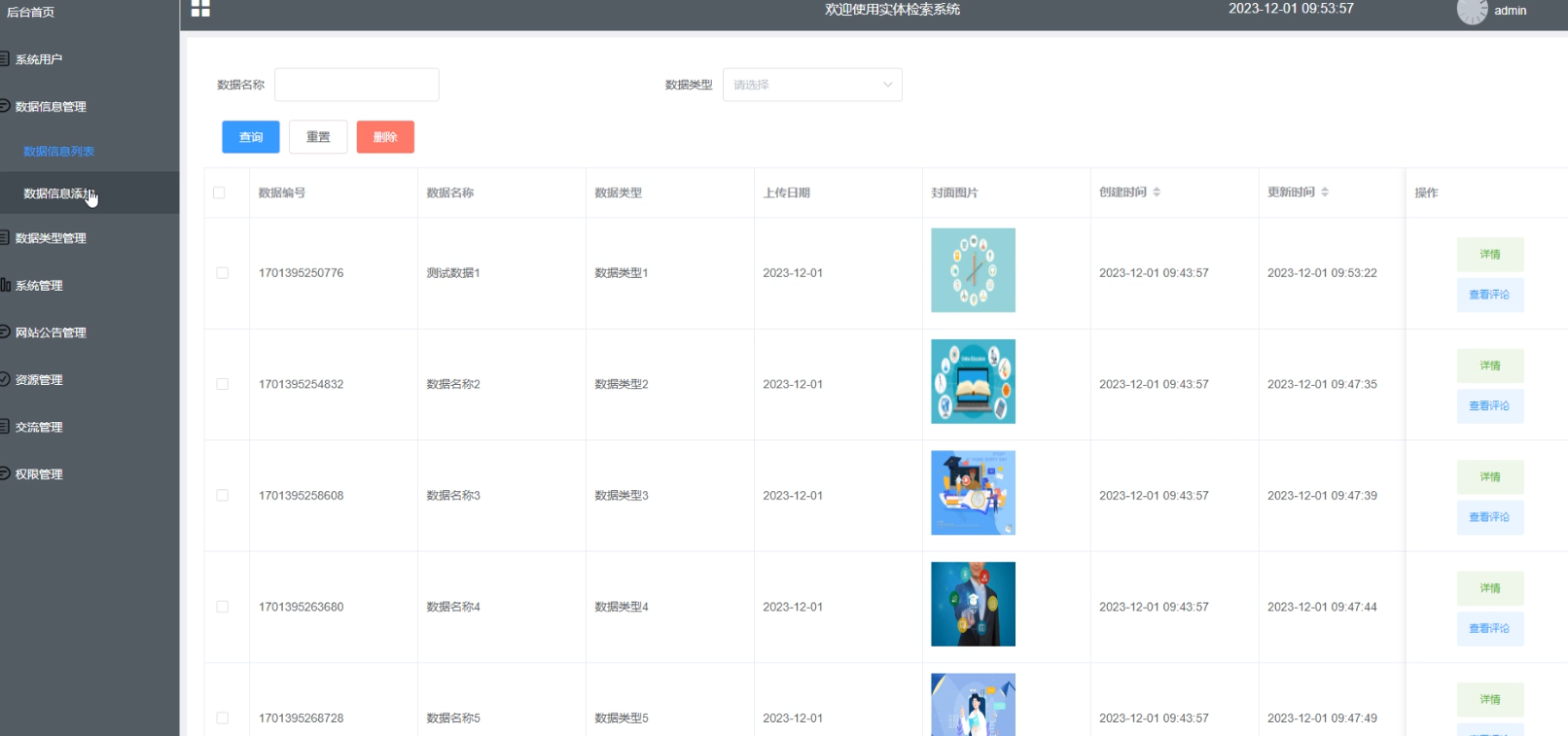Open the 数据类型 请选择 dropdown
This screenshot has width=1568, height=736.
(812, 85)
